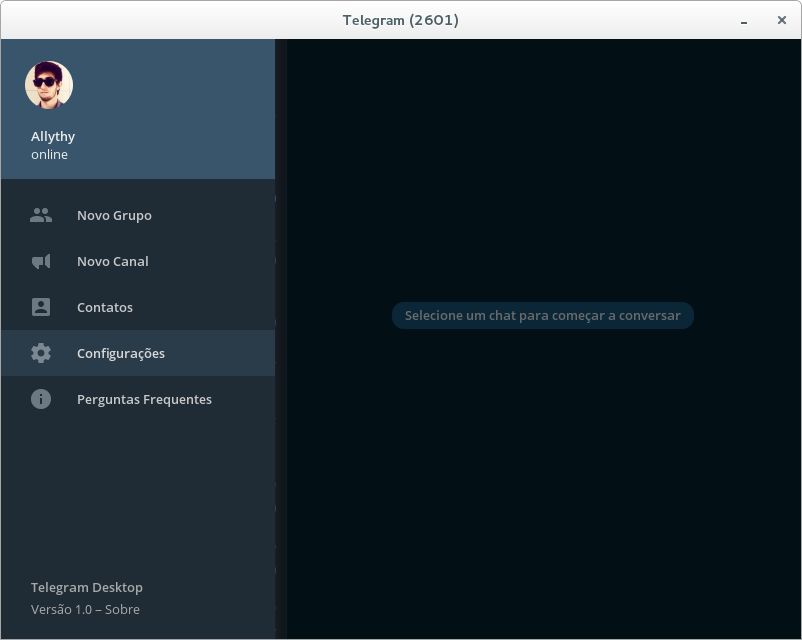Viewport: 802px width, 640px height.
Task: Click the Versão 1.0 – Sobre link
Action: tap(85, 609)
